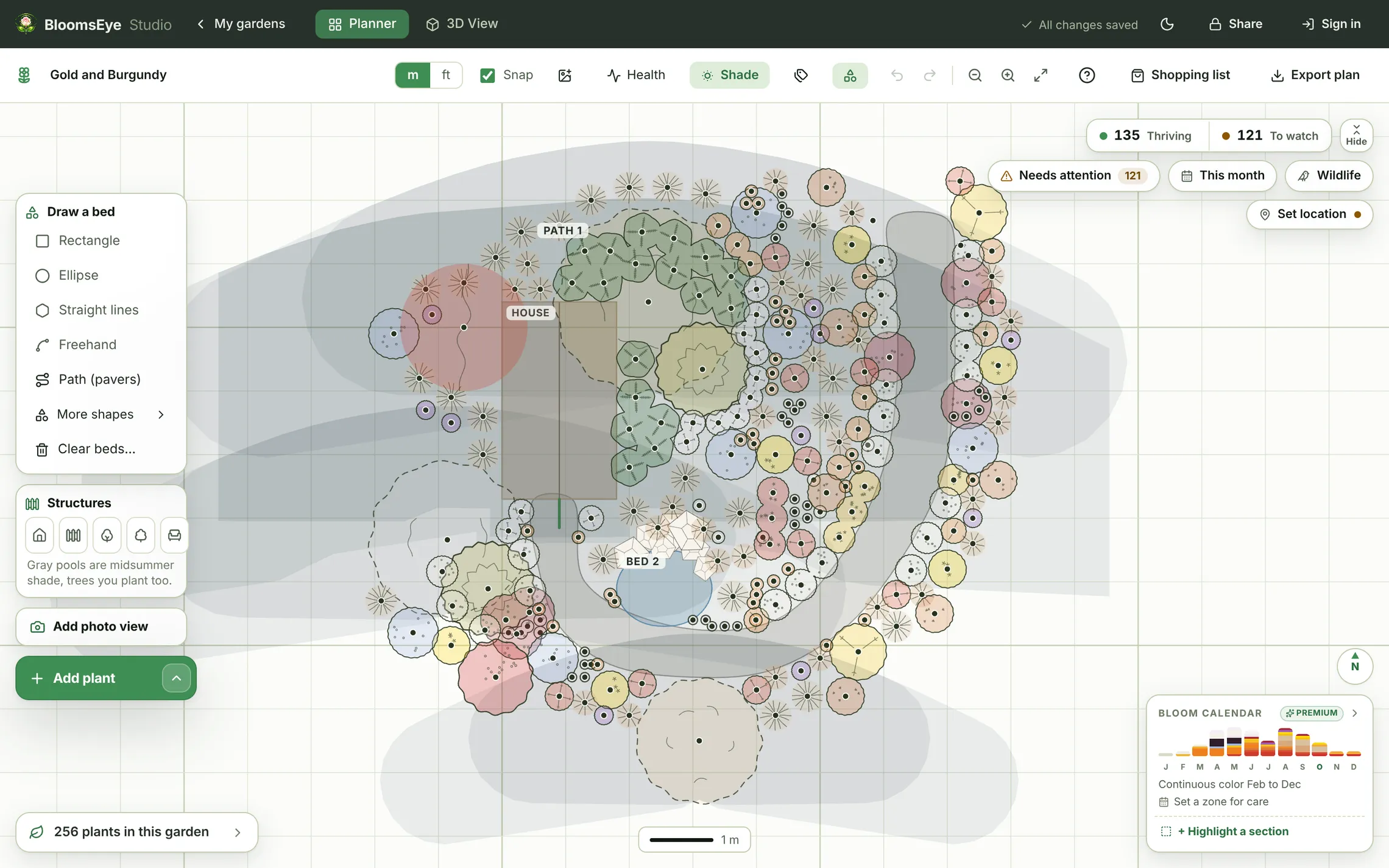The image size is (1389, 868).
Task: Switch units to meters
Action: [413, 76]
